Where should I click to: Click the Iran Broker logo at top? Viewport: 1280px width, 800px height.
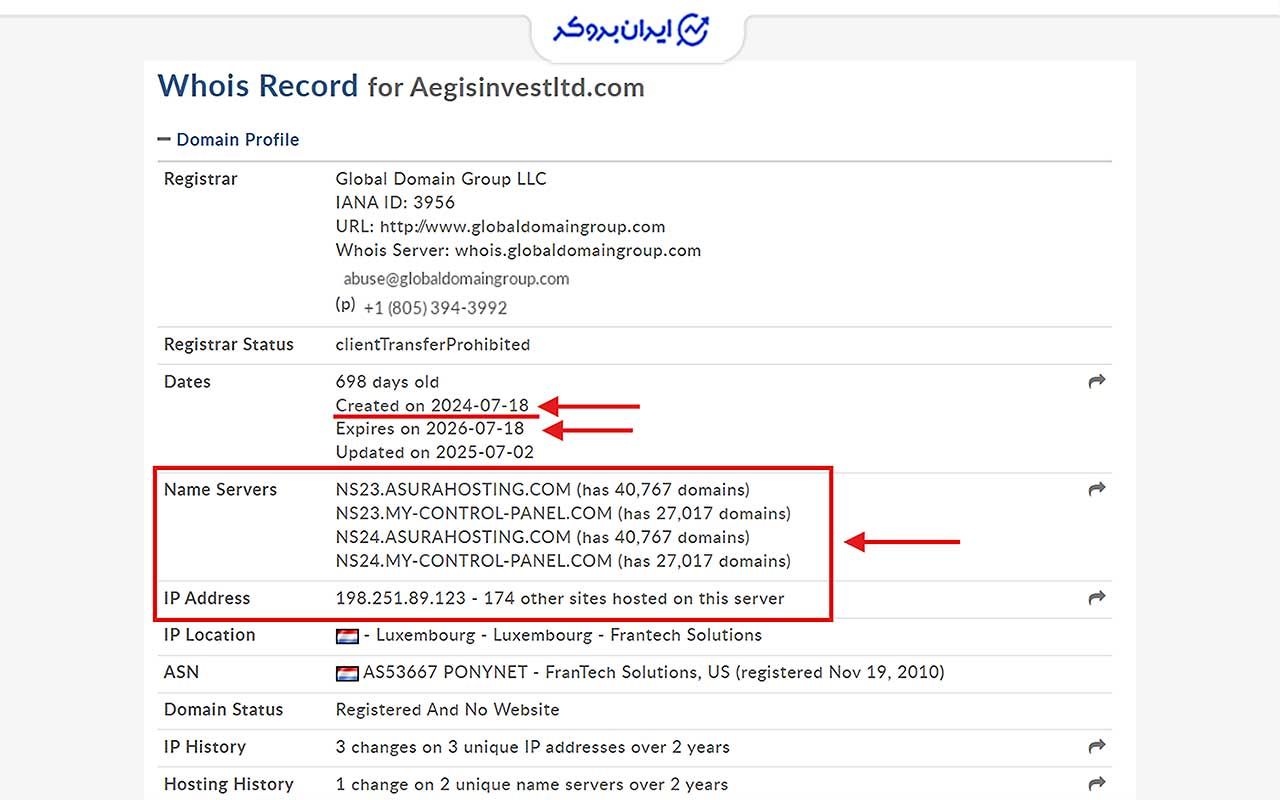coord(632,30)
